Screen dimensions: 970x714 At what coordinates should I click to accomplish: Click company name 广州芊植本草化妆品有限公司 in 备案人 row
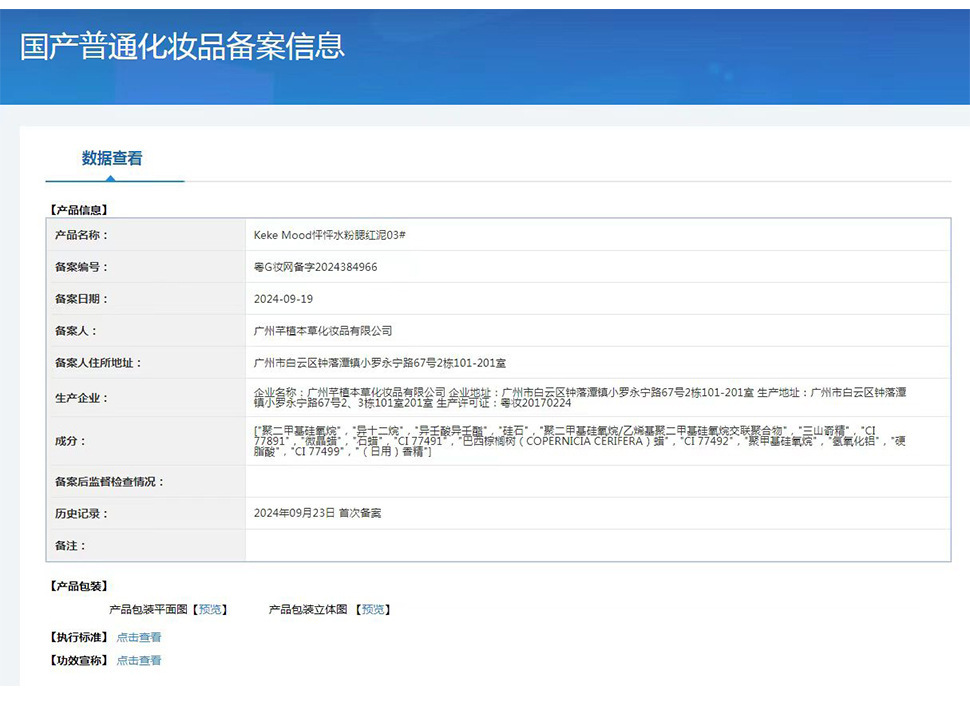pos(323,331)
